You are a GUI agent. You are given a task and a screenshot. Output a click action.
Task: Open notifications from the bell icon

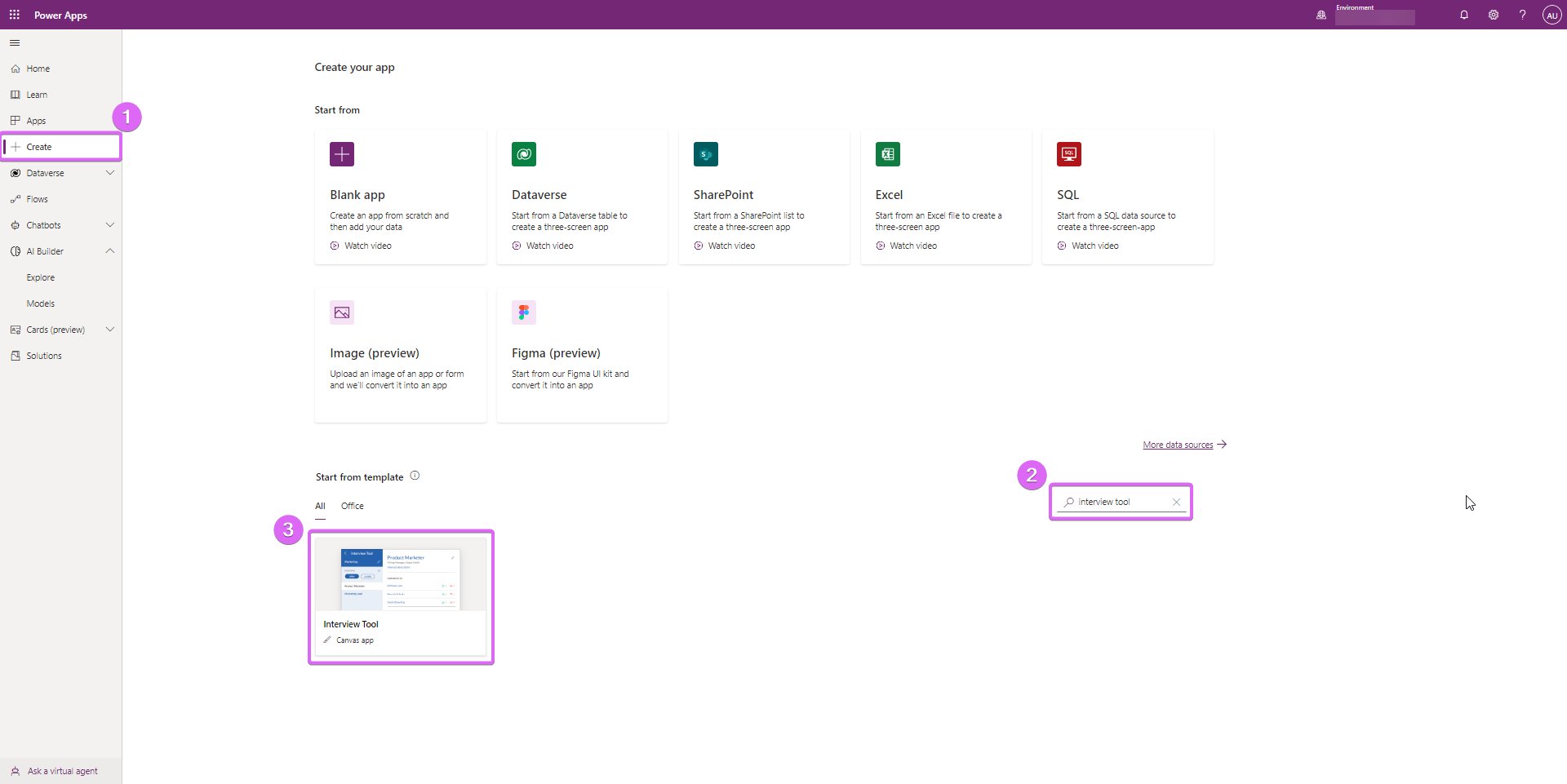(1463, 15)
